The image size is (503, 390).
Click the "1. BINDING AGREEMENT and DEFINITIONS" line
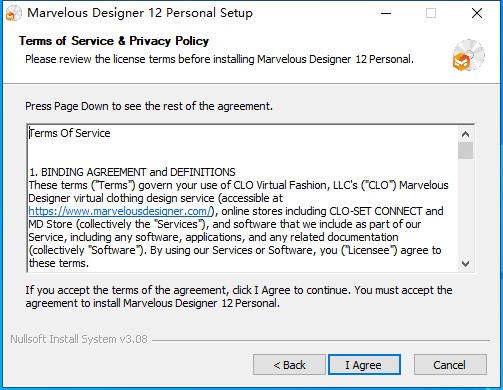click(x=132, y=172)
